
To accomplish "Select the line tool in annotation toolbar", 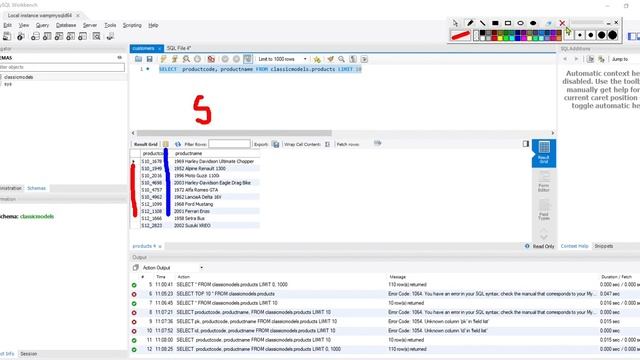I will pos(482,23).
